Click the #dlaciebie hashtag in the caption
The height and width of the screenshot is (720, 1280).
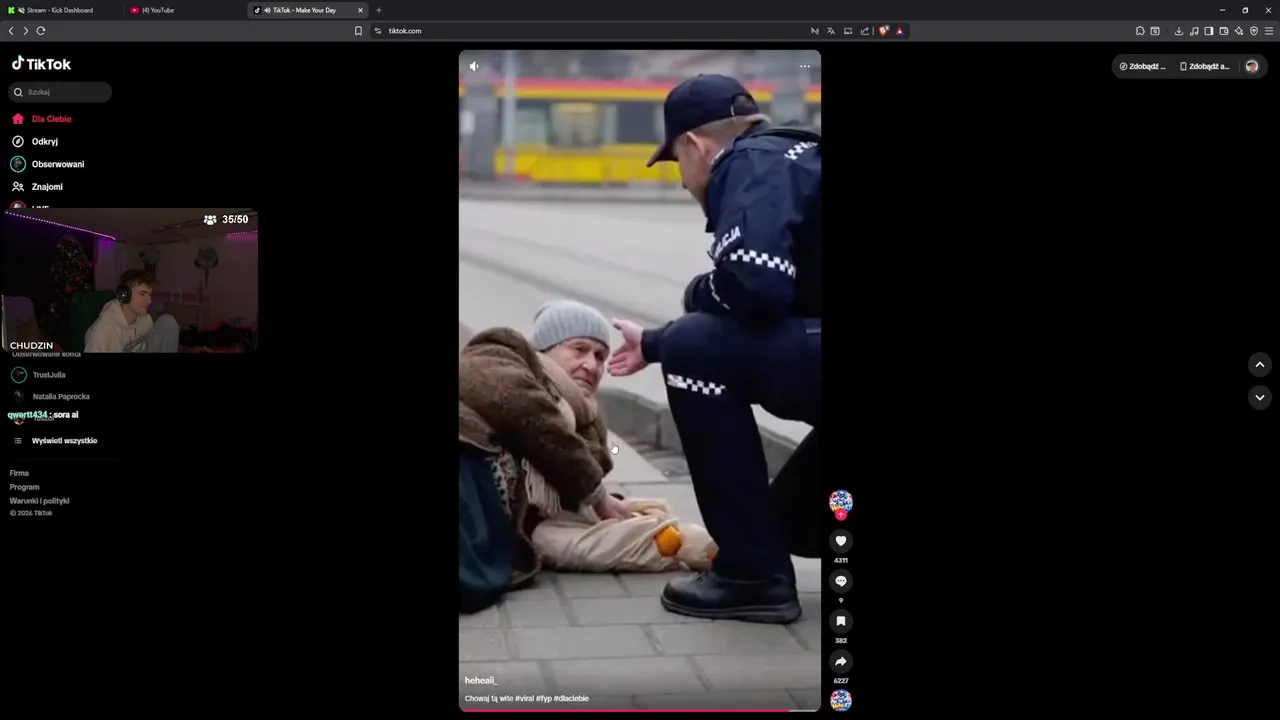pos(571,699)
